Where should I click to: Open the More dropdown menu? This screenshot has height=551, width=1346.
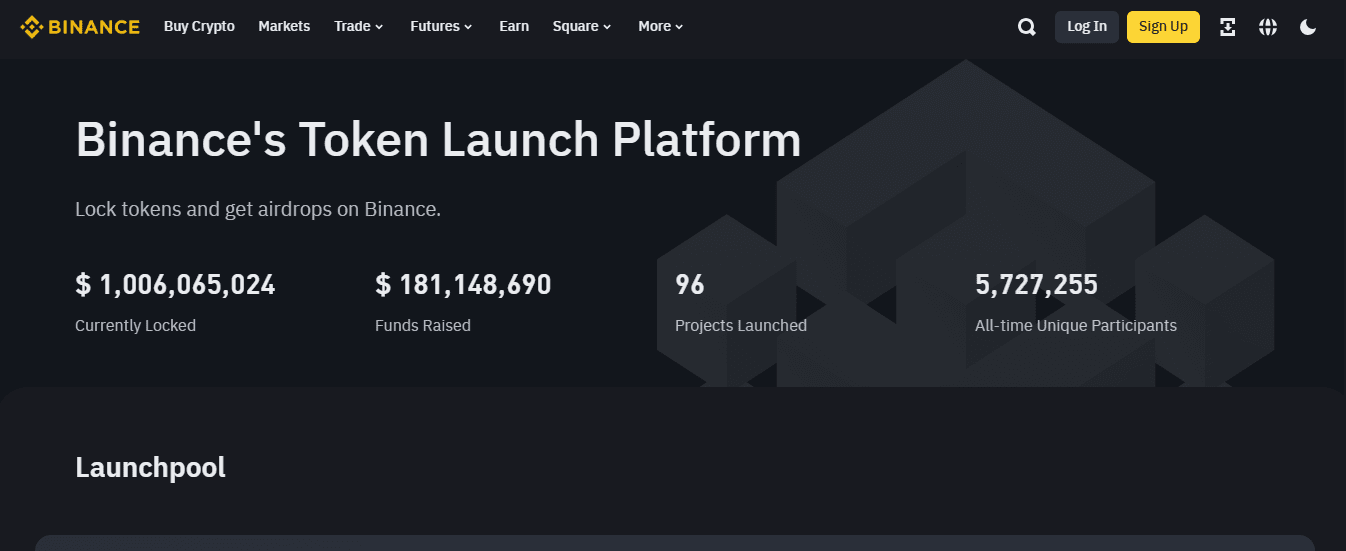pos(660,27)
